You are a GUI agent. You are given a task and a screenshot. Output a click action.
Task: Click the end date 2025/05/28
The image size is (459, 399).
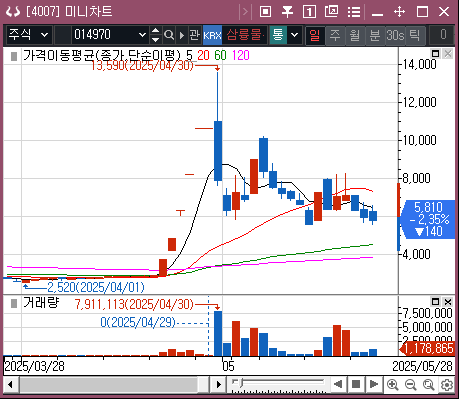pos(422,366)
